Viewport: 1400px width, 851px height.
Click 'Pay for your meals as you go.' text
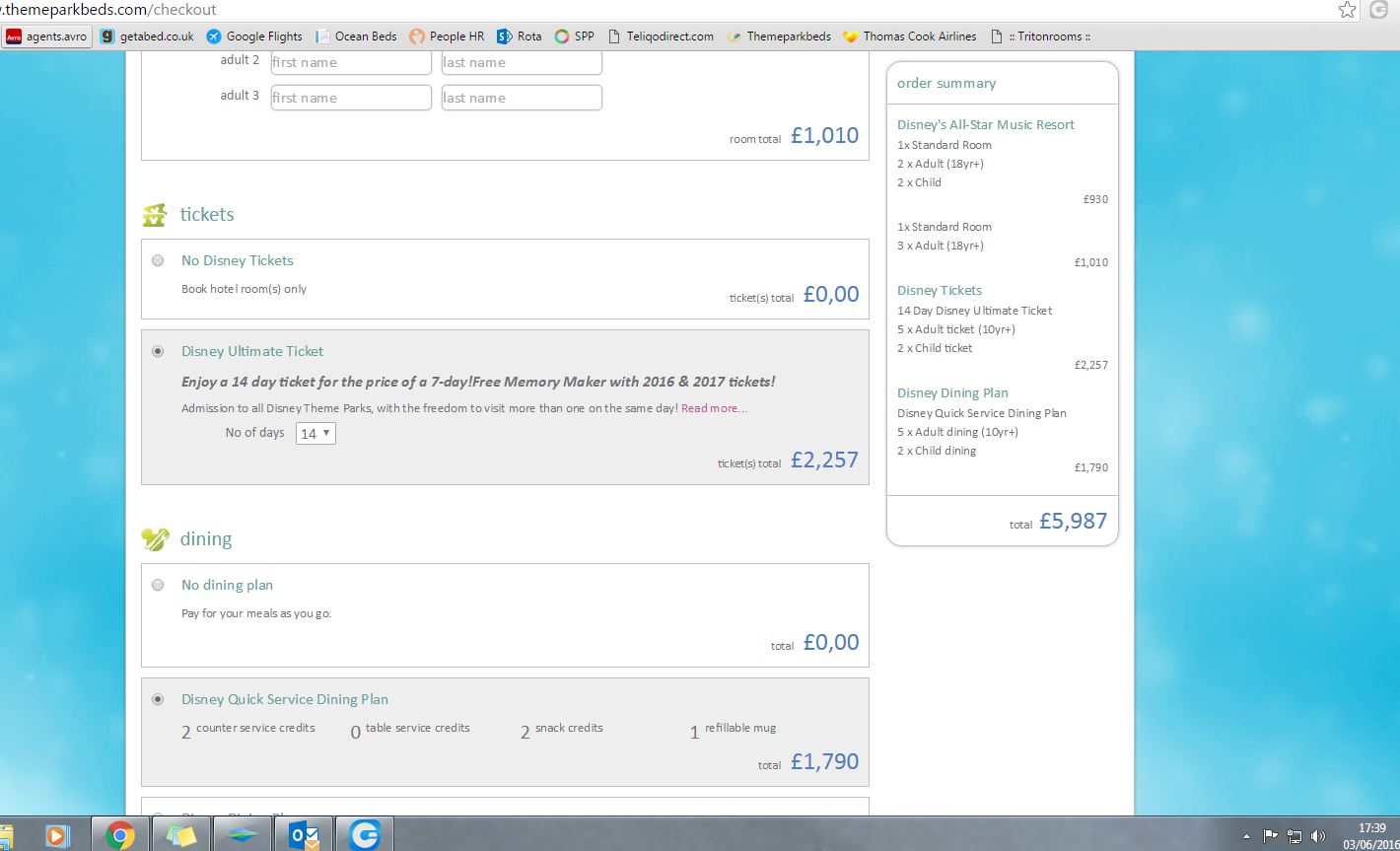click(x=256, y=613)
